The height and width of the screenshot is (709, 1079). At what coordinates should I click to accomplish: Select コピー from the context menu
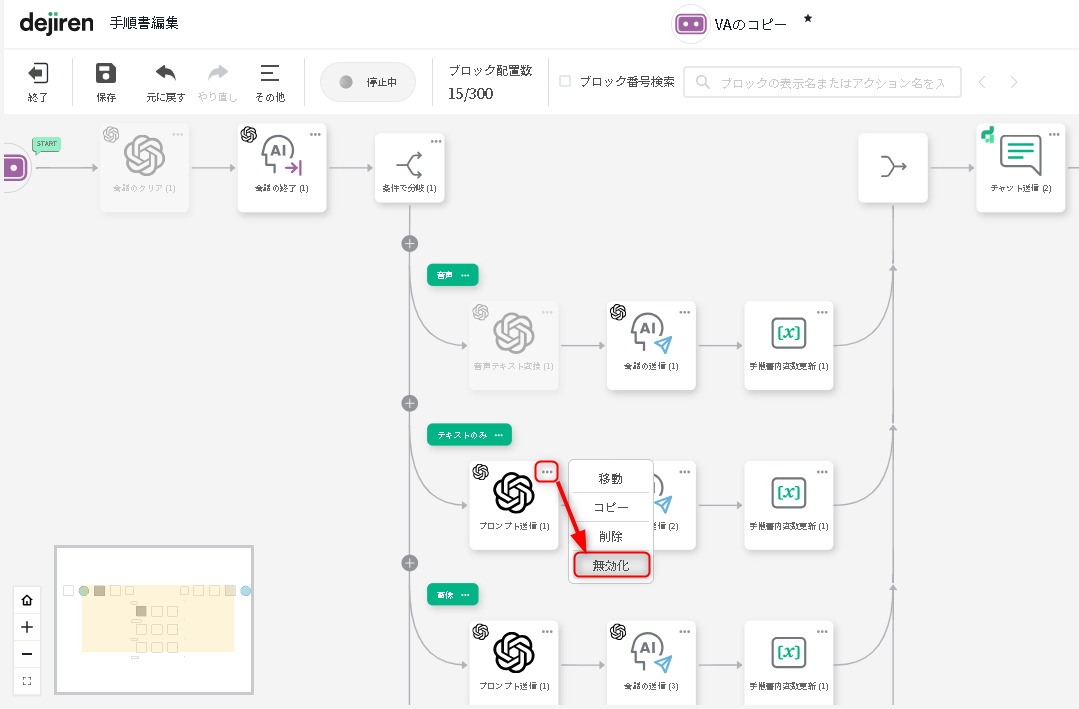pyautogui.click(x=611, y=507)
